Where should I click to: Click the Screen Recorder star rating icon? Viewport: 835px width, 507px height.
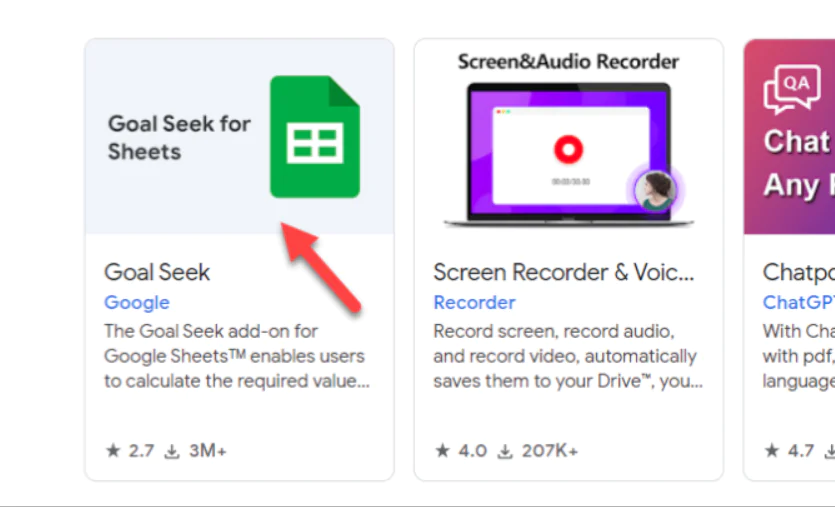point(442,451)
